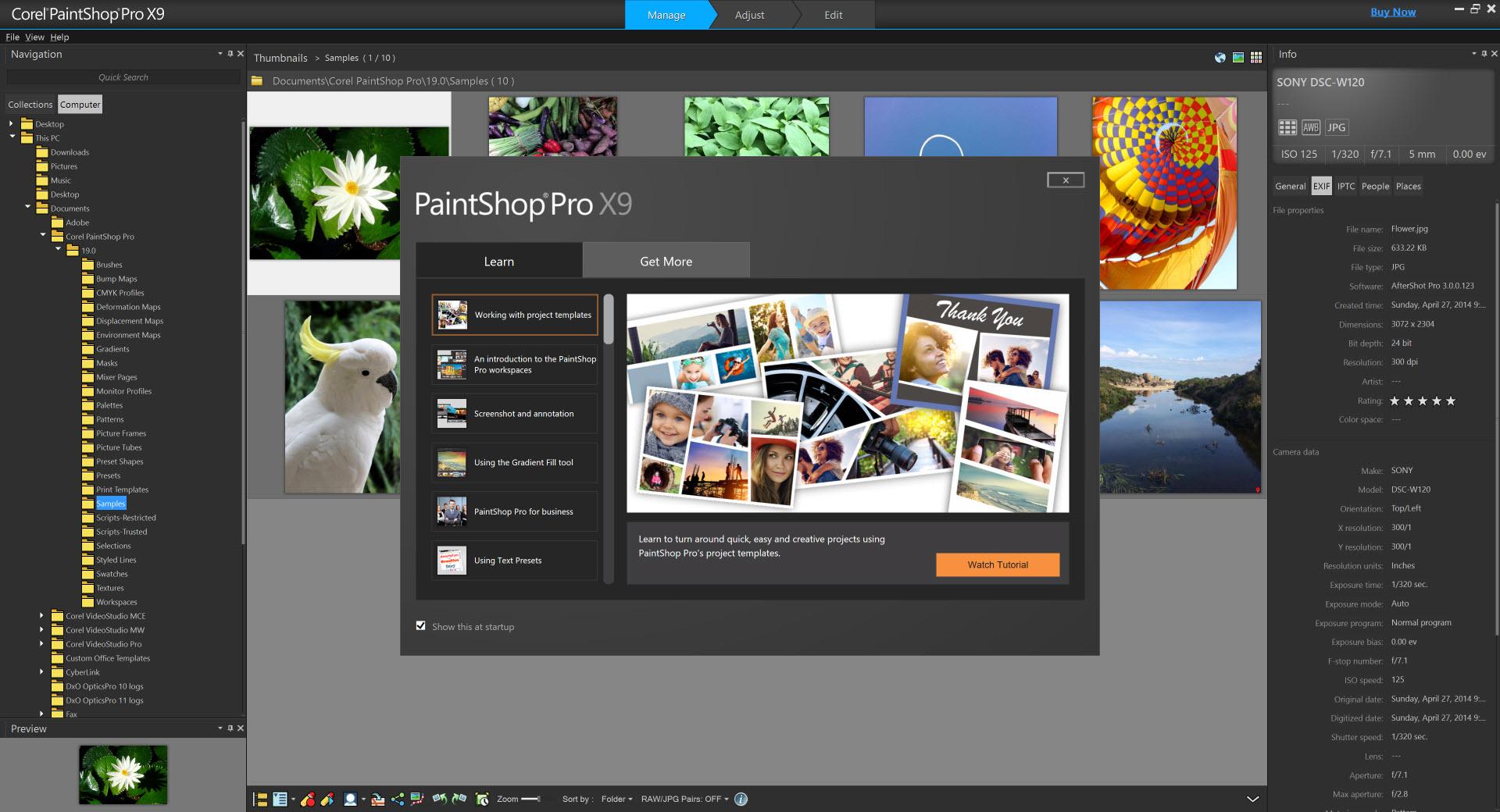Click the JPG format icon in Info panel
The image size is (1500, 812).
click(x=1337, y=127)
